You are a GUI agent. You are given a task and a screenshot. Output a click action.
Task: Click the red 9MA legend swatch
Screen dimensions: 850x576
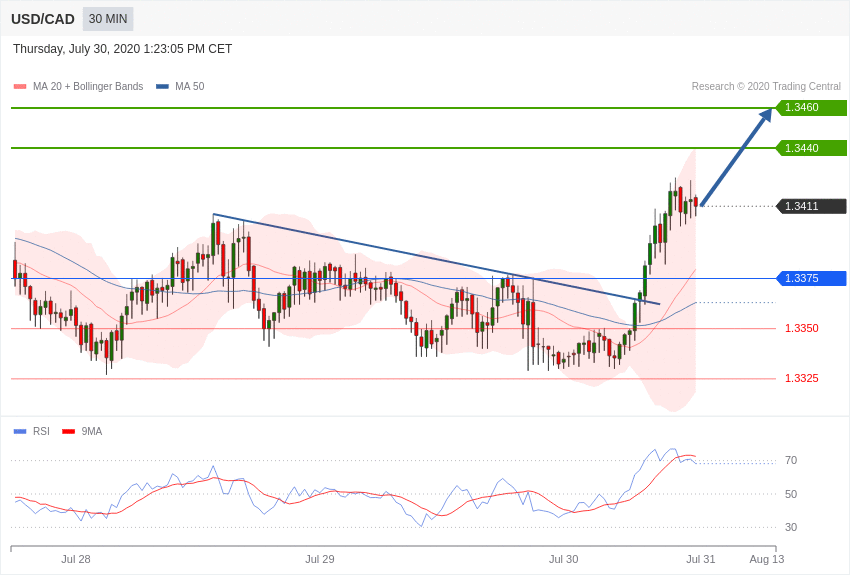(x=69, y=432)
